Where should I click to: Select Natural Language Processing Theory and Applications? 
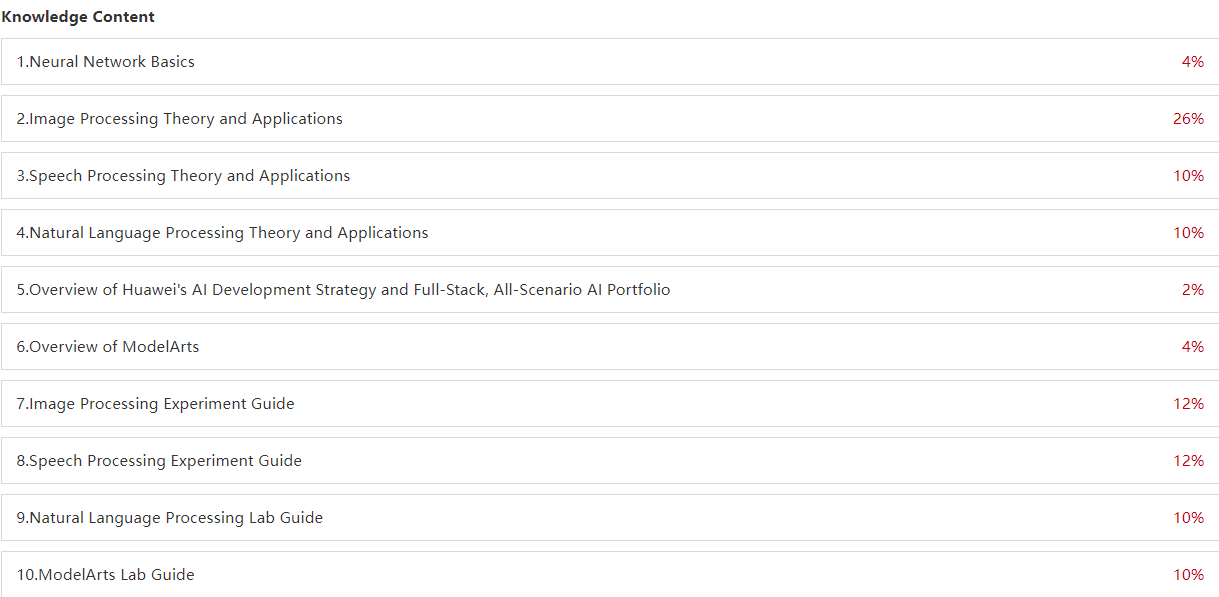pos(609,233)
